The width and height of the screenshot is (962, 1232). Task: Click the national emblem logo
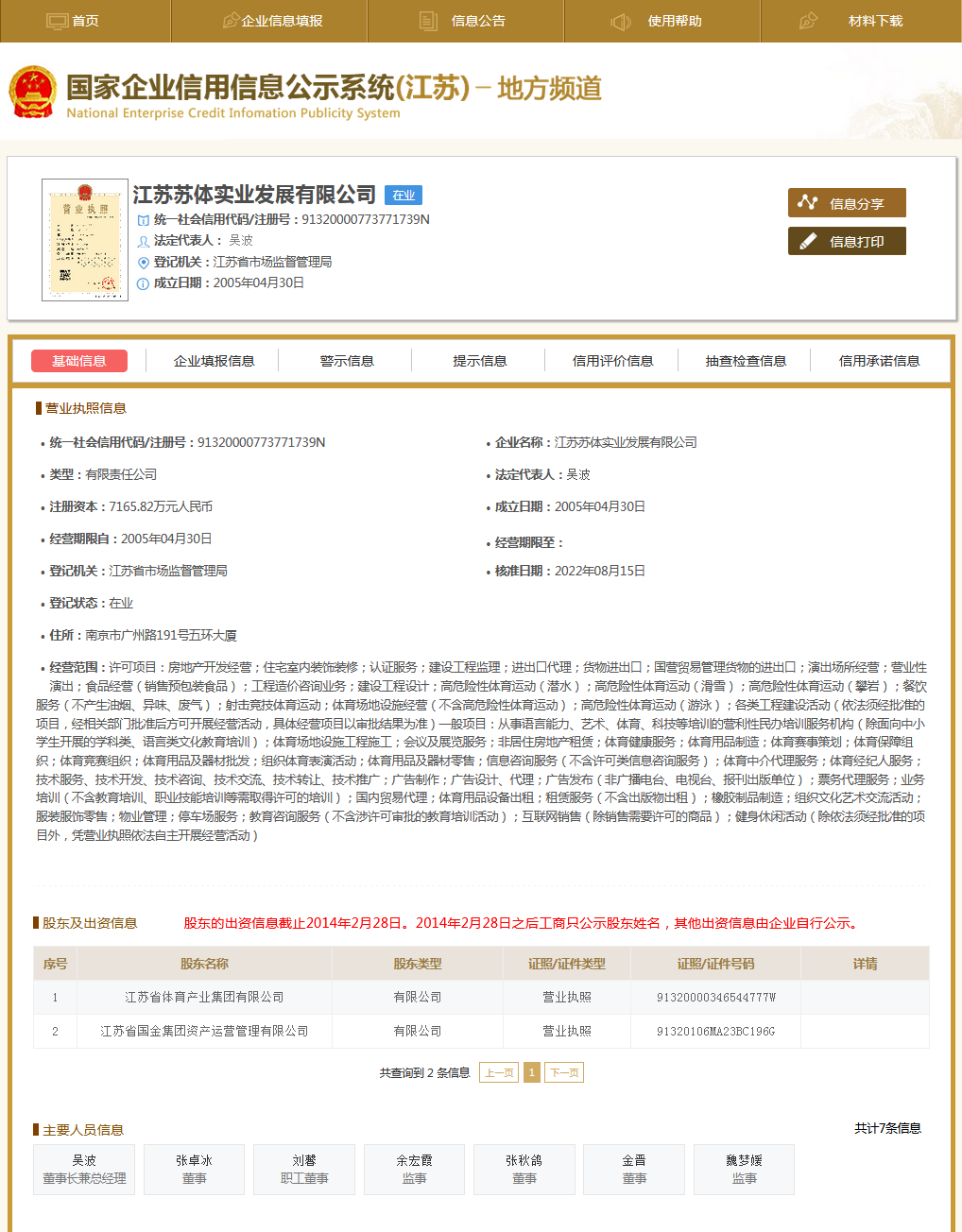click(33, 93)
